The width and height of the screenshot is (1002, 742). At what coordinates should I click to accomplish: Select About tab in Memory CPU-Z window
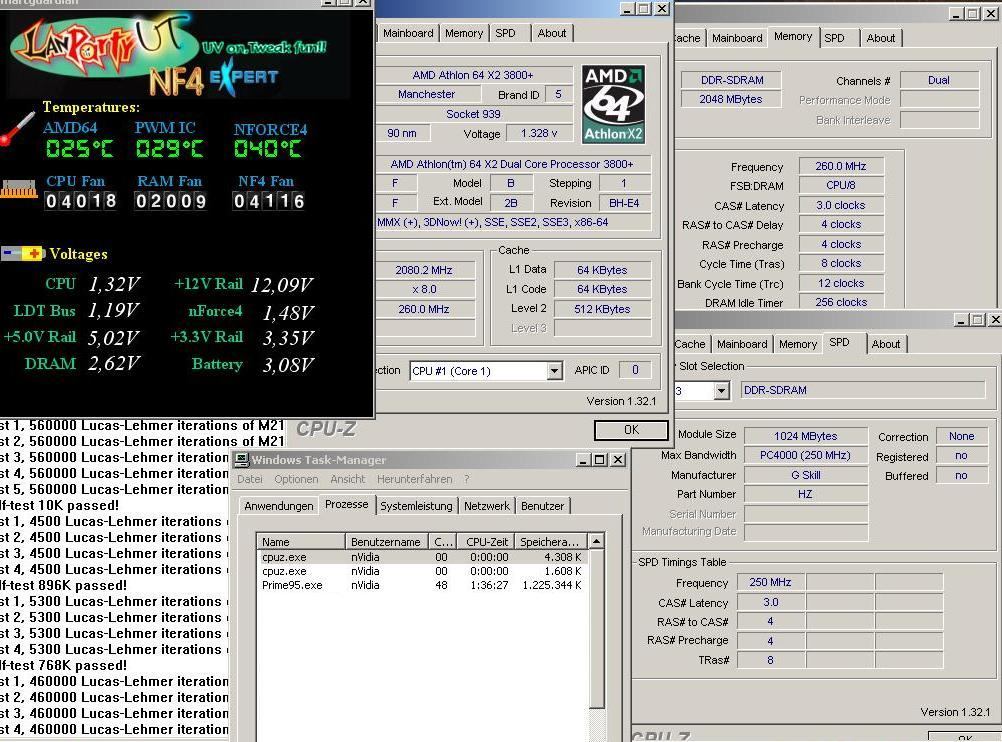881,38
